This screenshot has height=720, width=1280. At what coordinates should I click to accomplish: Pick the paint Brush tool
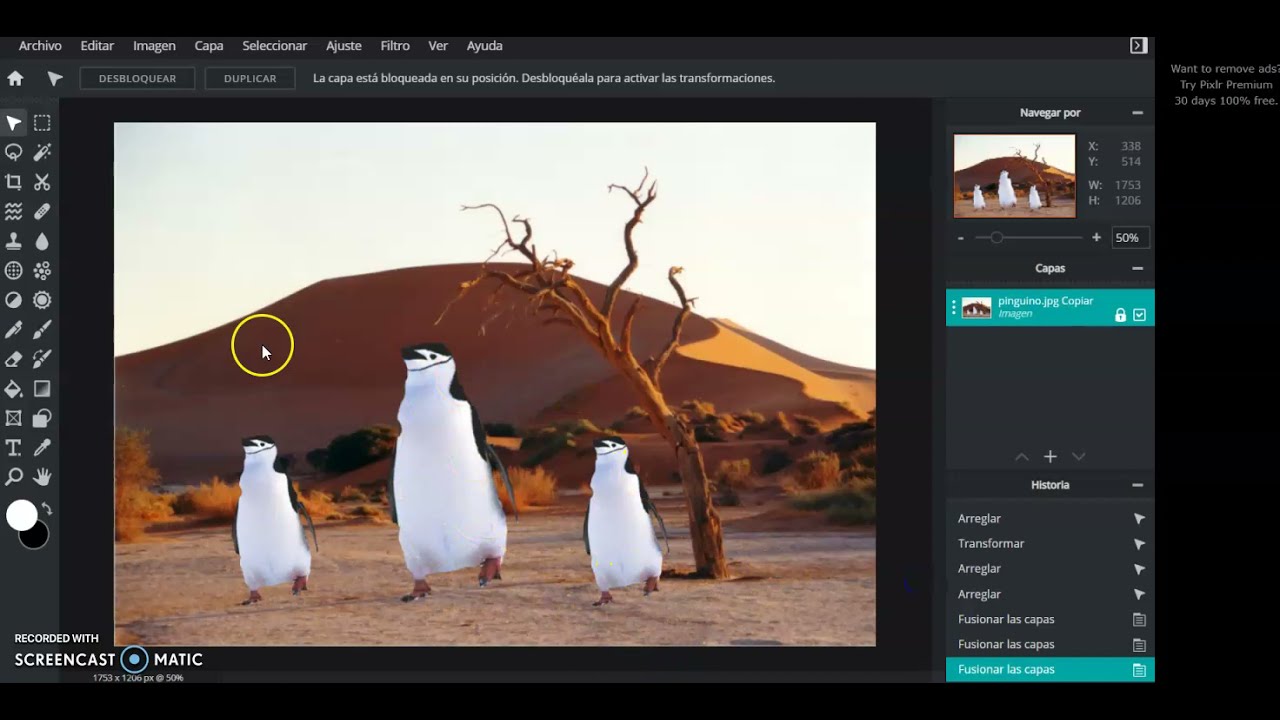point(42,329)
